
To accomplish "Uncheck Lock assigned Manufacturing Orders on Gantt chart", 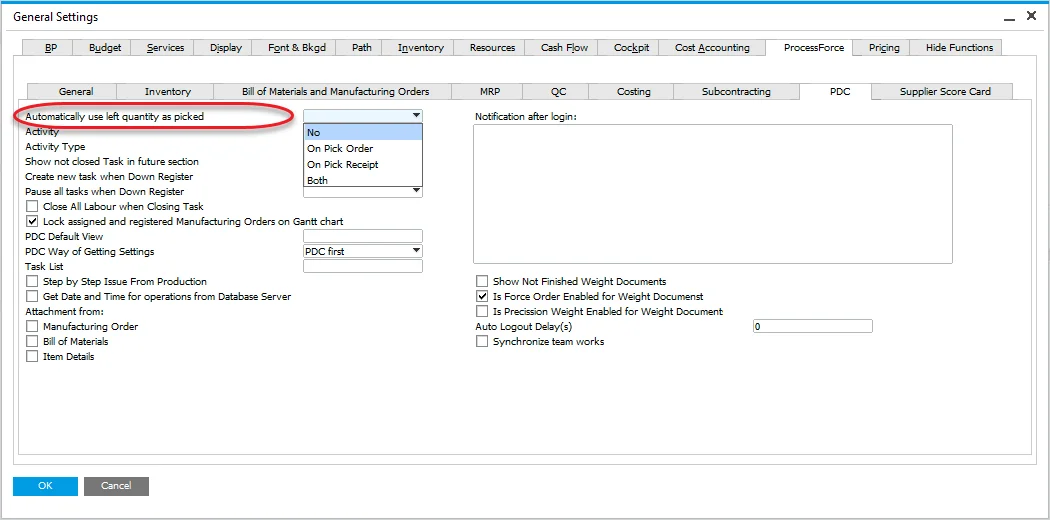I will [33, 221].
